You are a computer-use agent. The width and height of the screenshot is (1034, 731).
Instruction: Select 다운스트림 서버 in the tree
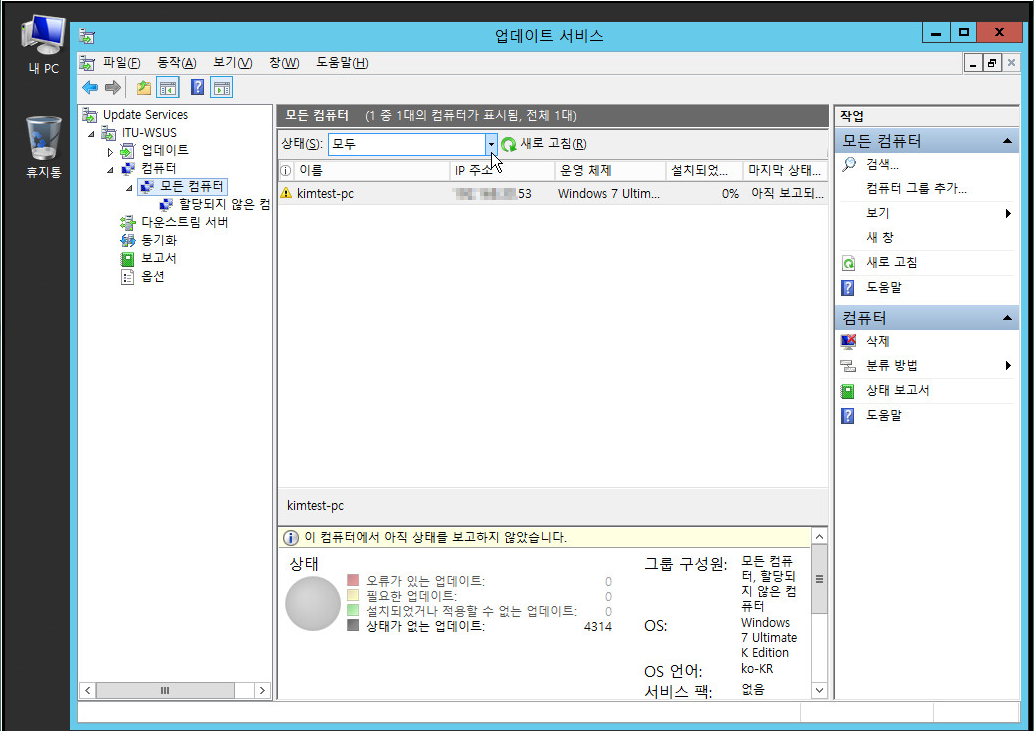tap(184, 222)
